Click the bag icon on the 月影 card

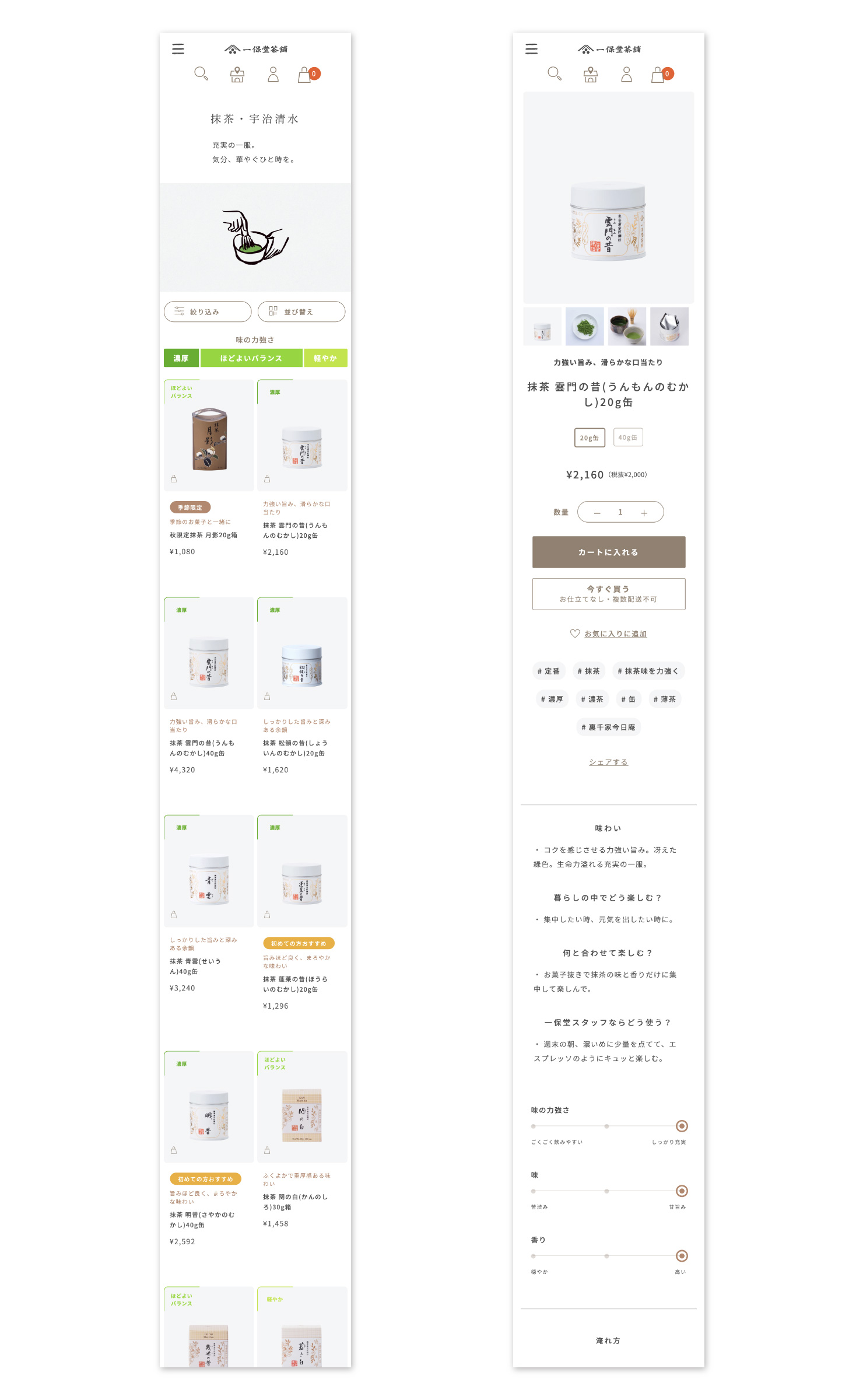[174, 479]
